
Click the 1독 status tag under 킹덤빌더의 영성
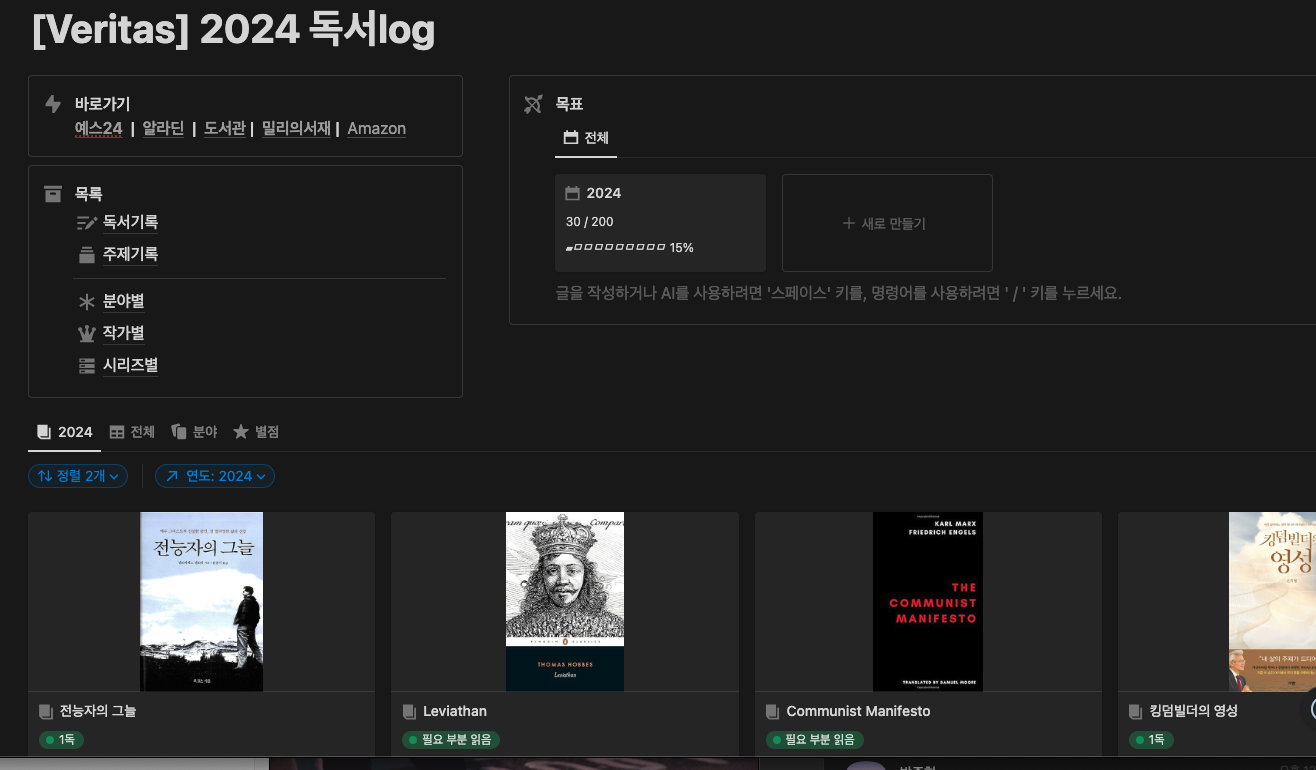(x=1151, y=740)
